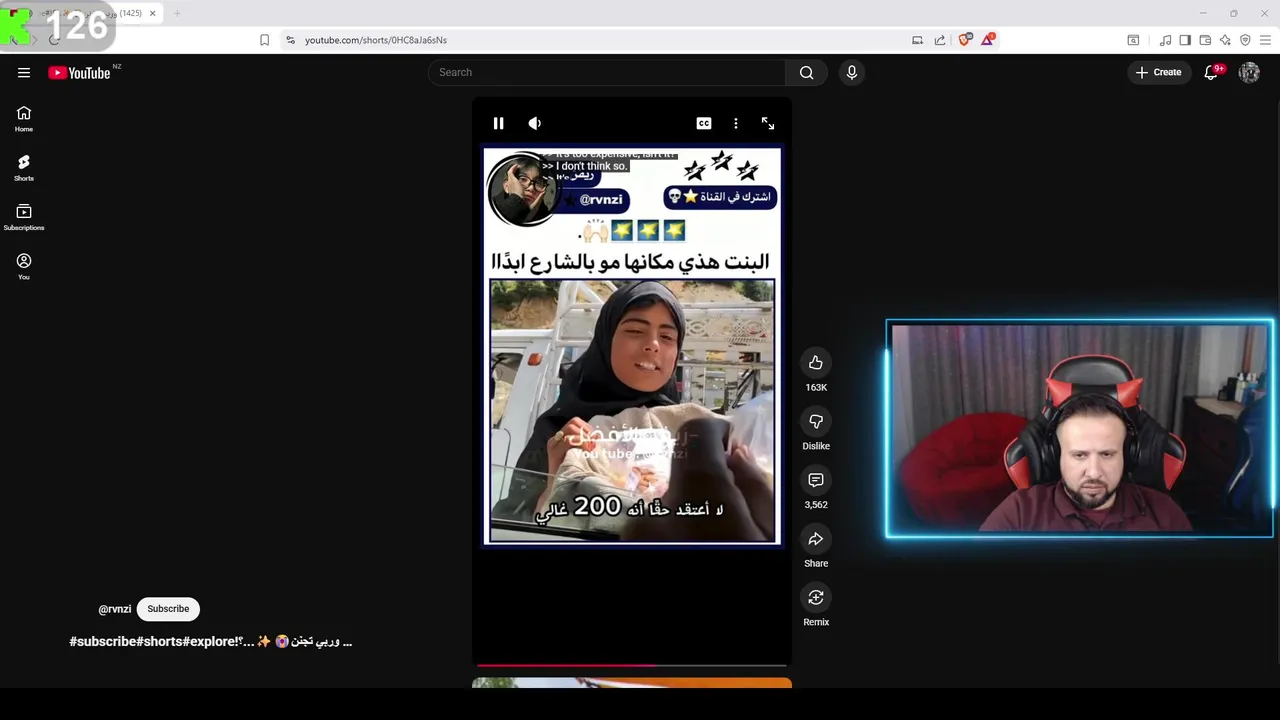The height and width of the screenshot is (720, 1280).
Task: Go to YouTube home via logo
Action: point(80,72)
